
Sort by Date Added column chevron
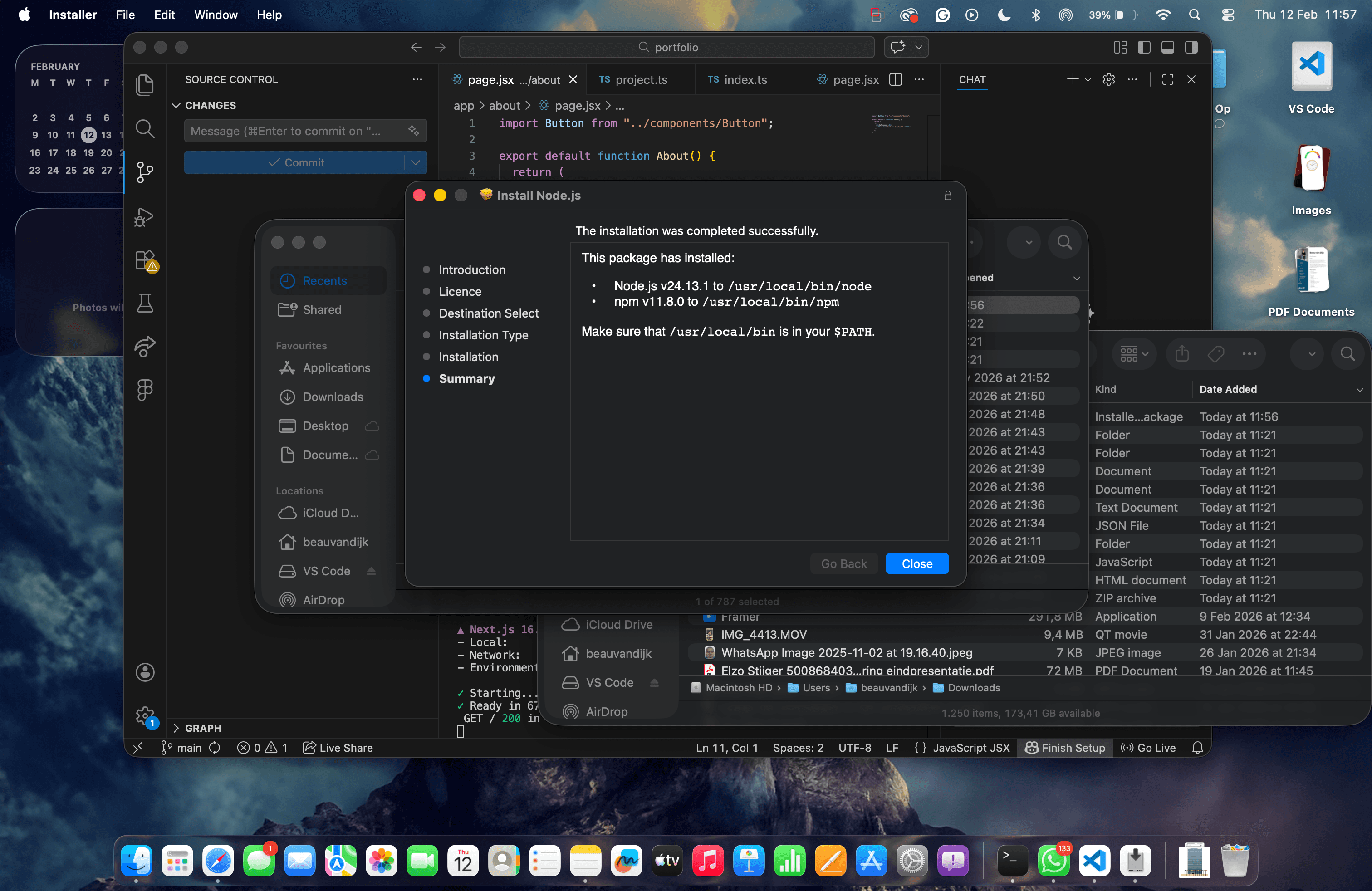point(1359,390)
